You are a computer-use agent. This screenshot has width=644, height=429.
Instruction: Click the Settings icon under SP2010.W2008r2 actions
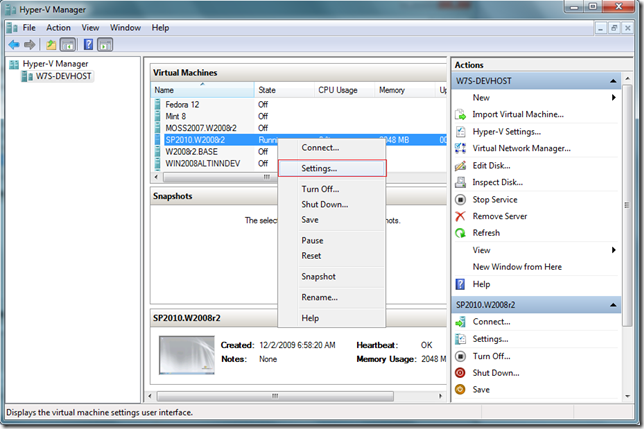point(460,339)
